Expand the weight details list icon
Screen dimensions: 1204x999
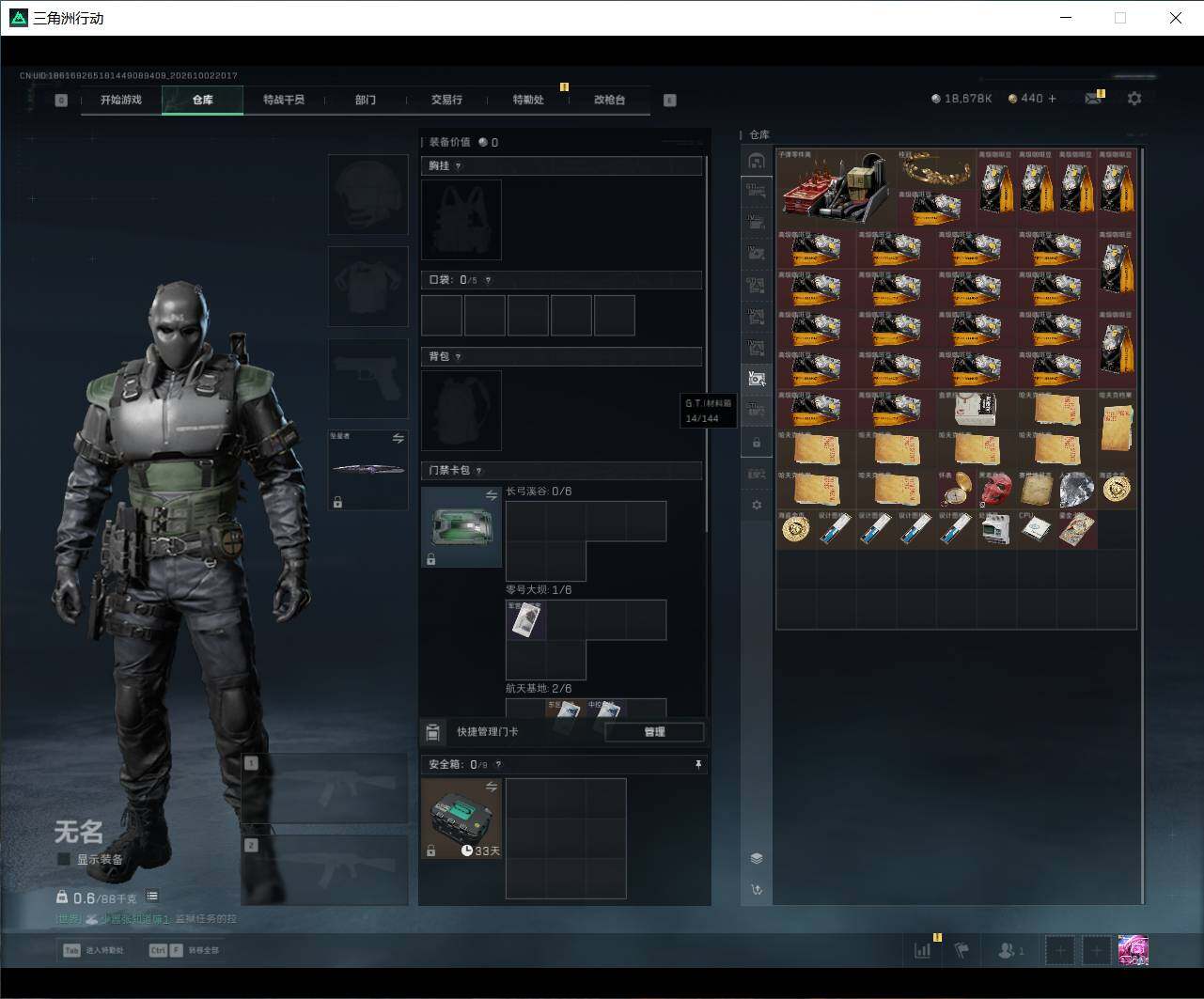tap(152, 896)
